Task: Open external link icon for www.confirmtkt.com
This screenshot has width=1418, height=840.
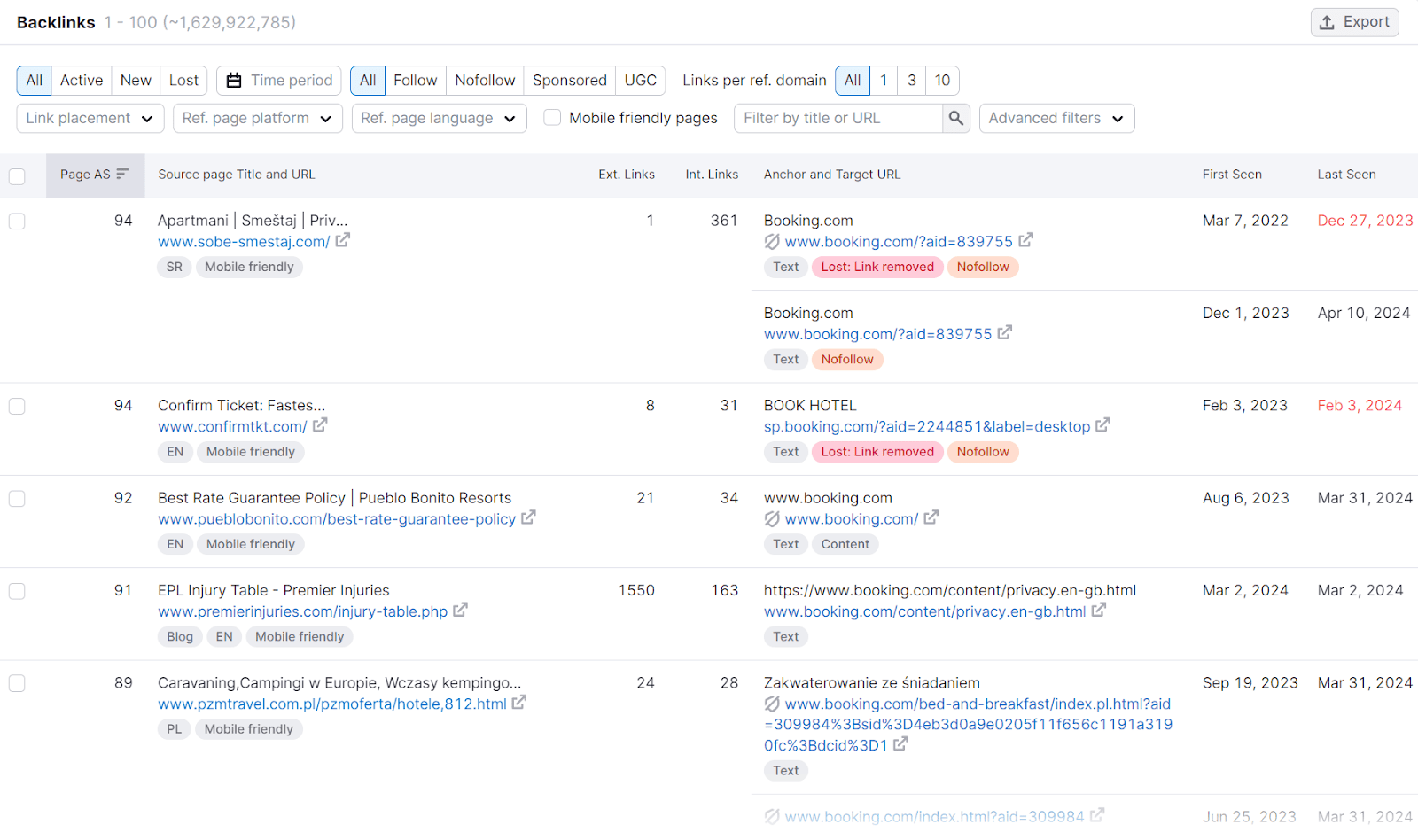Action: coord(320,425)
